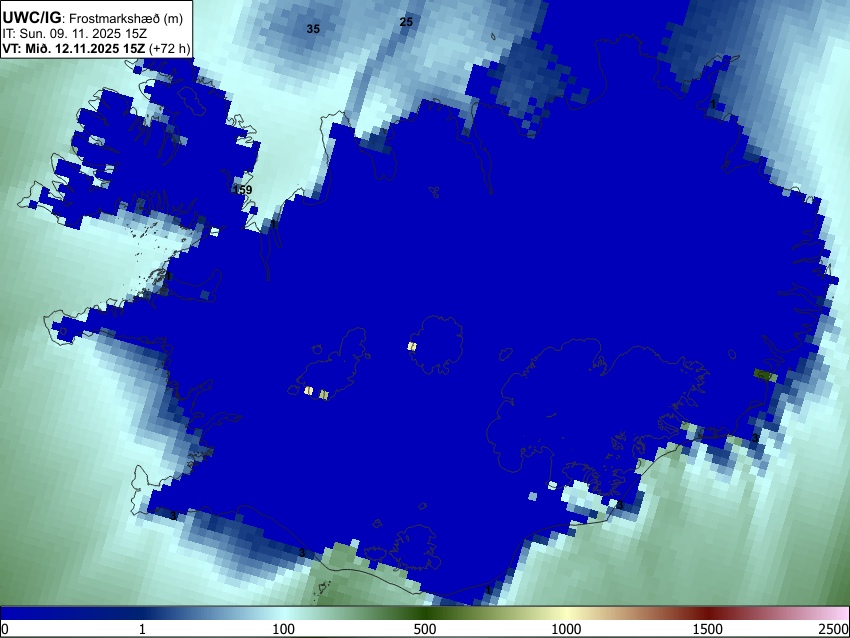Click the 'UWC/IG: Frostmarkshæð (m)' title text

[x=93, y=18]
